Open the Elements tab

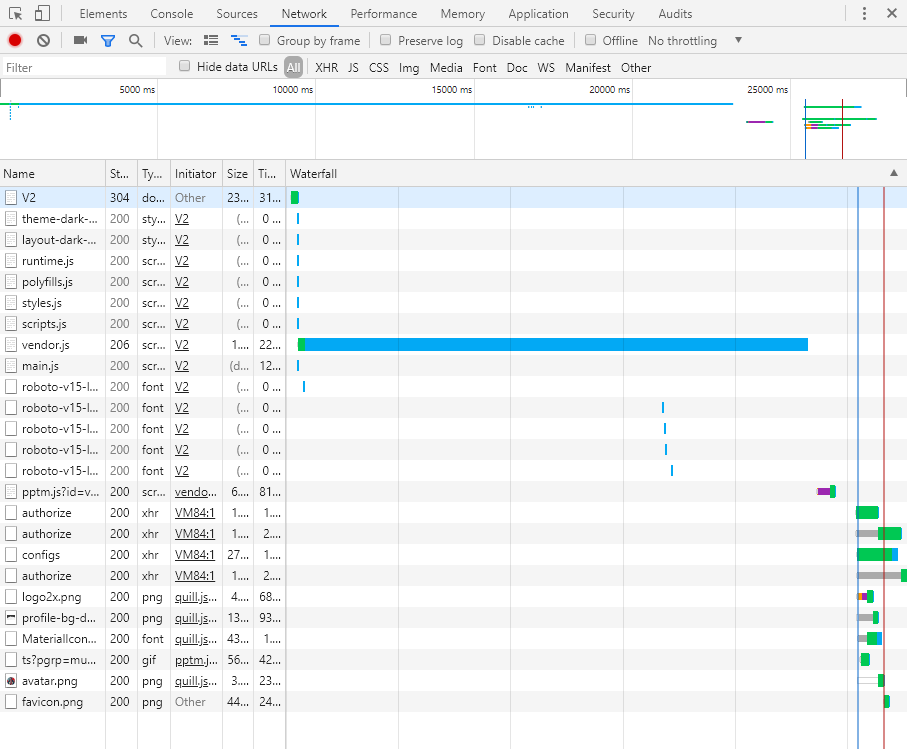(103, 13)
